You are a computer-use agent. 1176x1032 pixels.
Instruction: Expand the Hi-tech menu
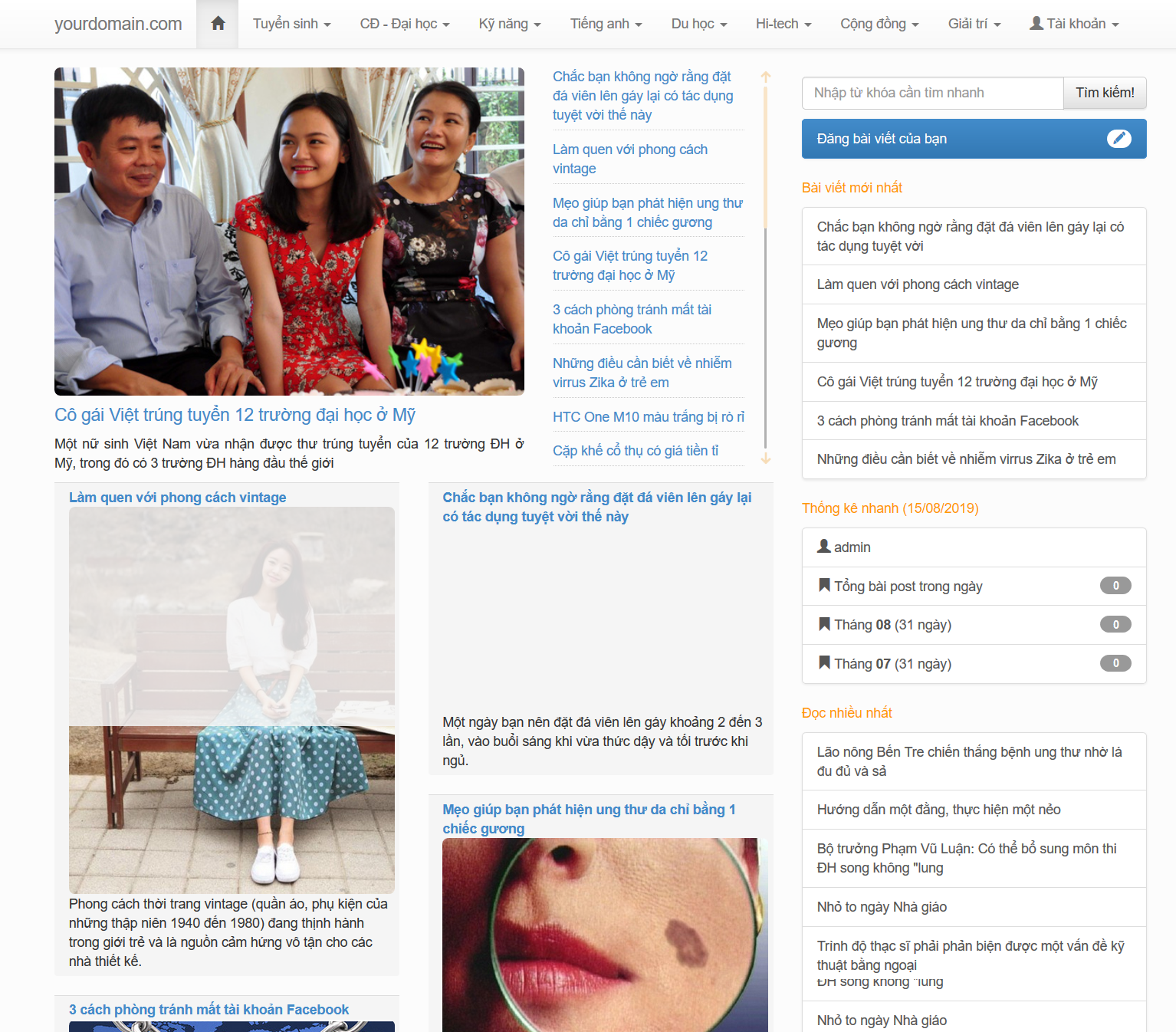coord(783,24)
